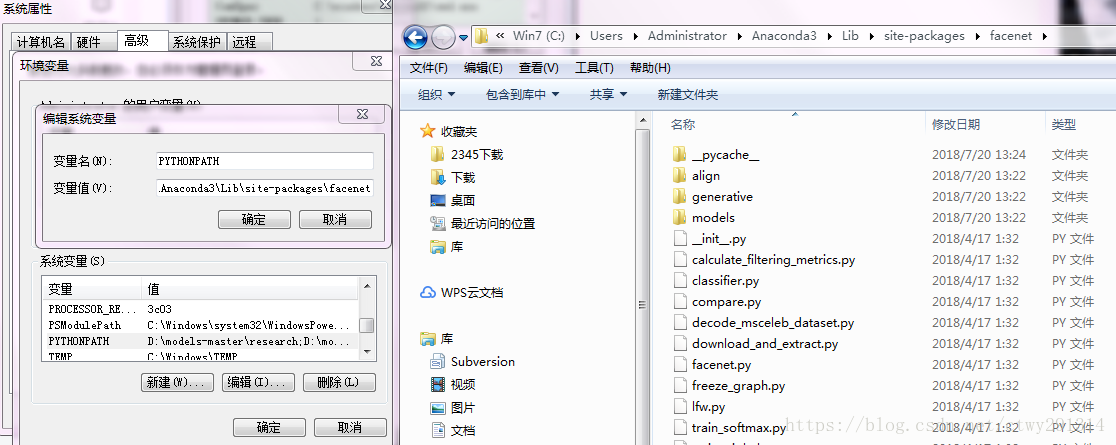Open the 帮助(H) menu
This screenshot has height=445, width=1116.
click(x=650, y=68)
